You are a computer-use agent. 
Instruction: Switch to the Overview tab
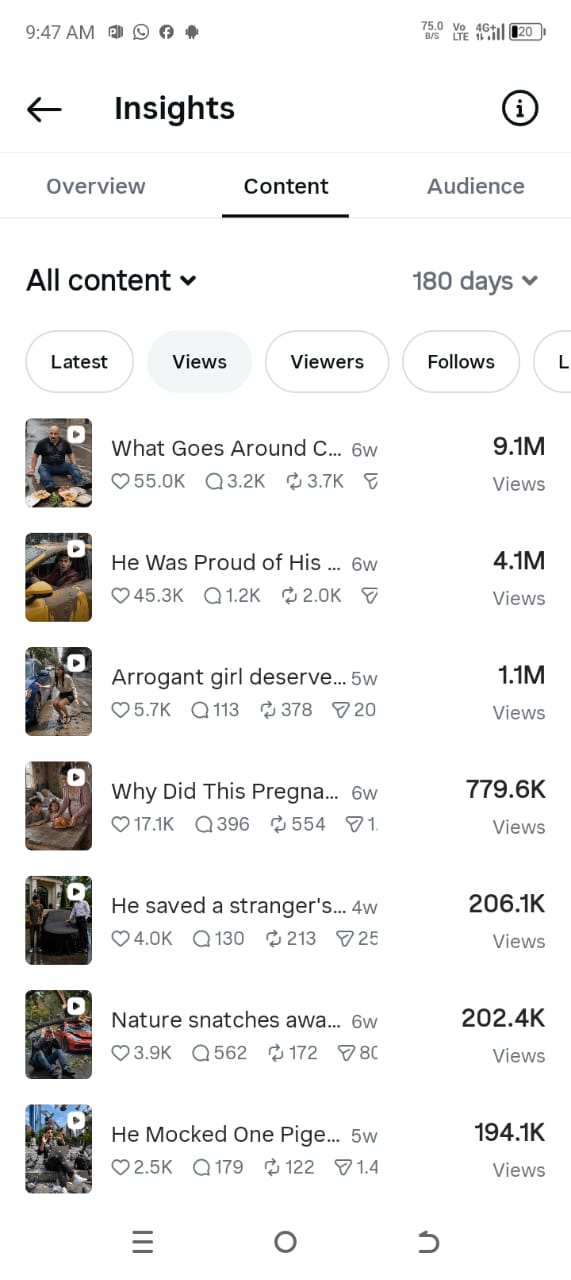point(96,186)
